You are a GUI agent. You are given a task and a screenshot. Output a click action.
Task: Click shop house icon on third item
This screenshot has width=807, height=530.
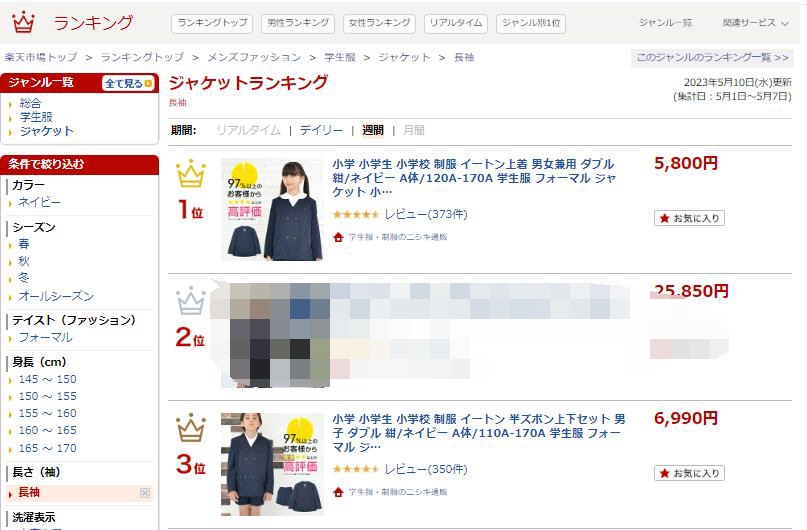(338, 492)
